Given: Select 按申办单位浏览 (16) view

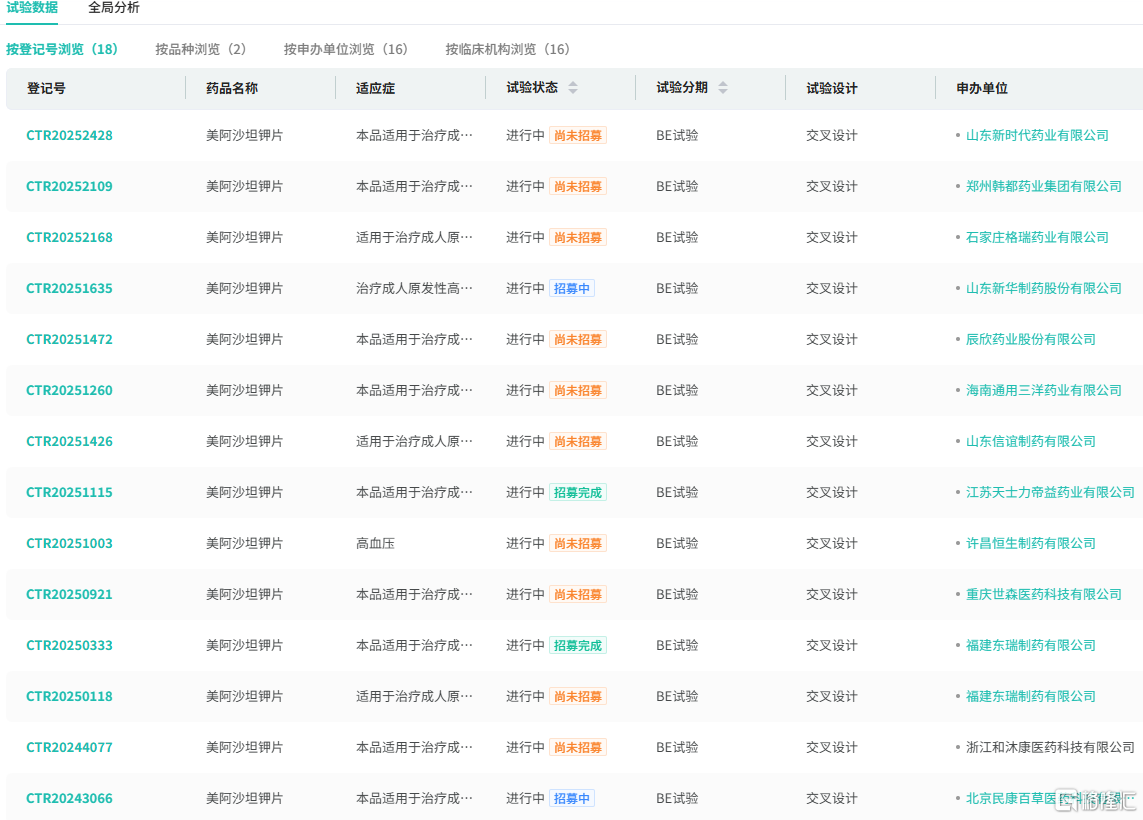Looking at the screenshot, I should 346,50.
